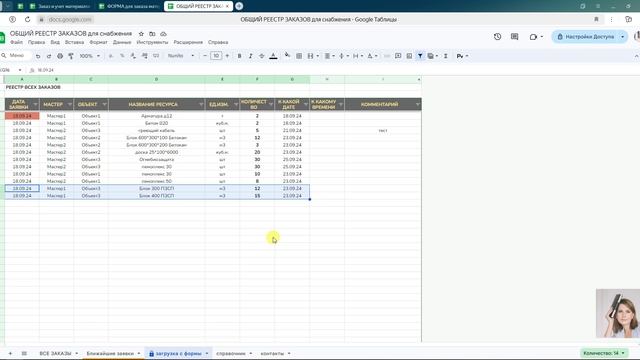The image size is (640, 360).
Task: Open the filter views icon
Action: point(431,56)
